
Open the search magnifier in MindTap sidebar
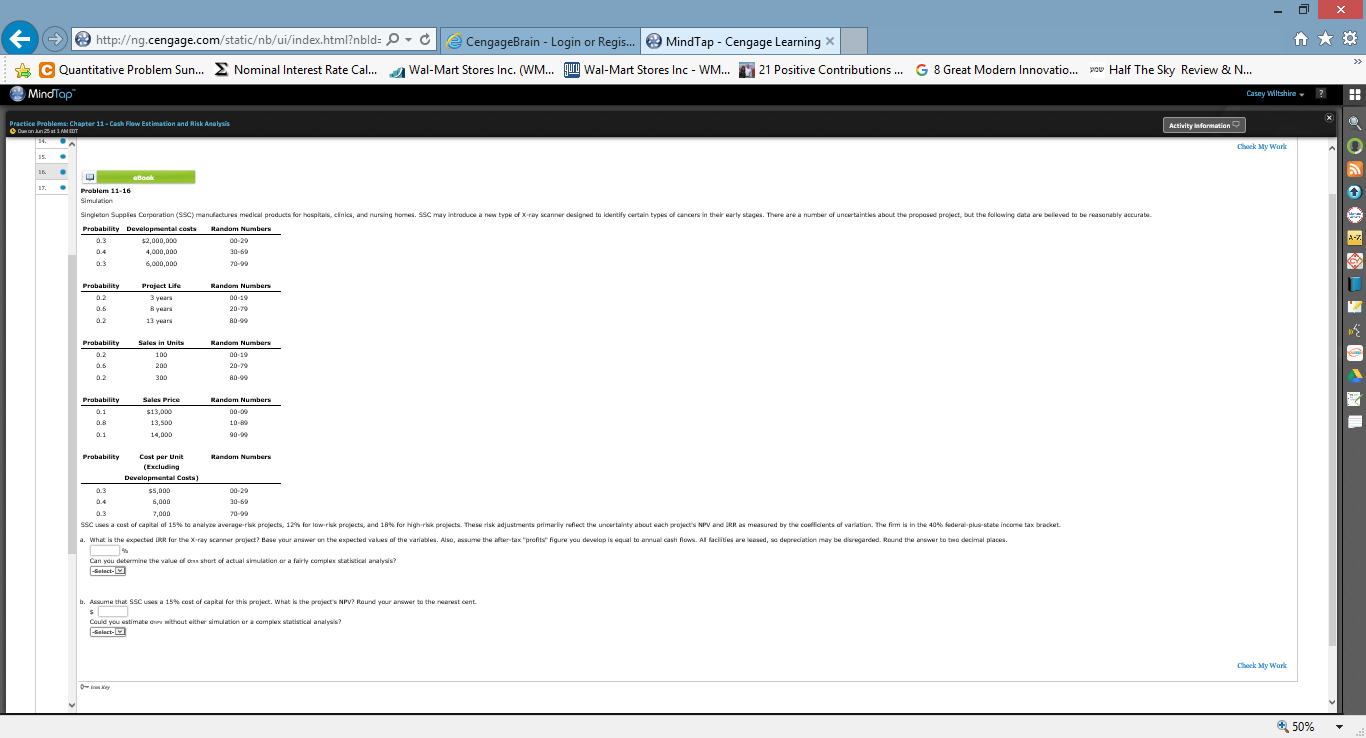(x=1355, y=123)
